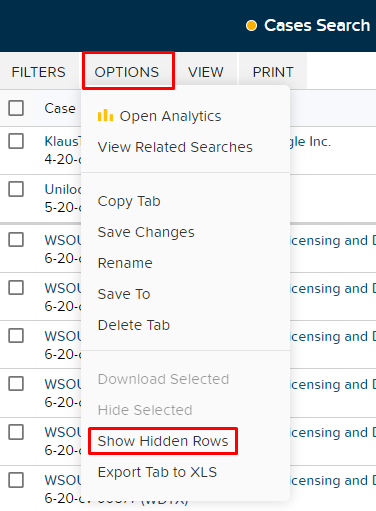The height and width of the screenshot is (511, 376).
Task: Choose Show Hidden Rows from the menu
Action: 163,441
